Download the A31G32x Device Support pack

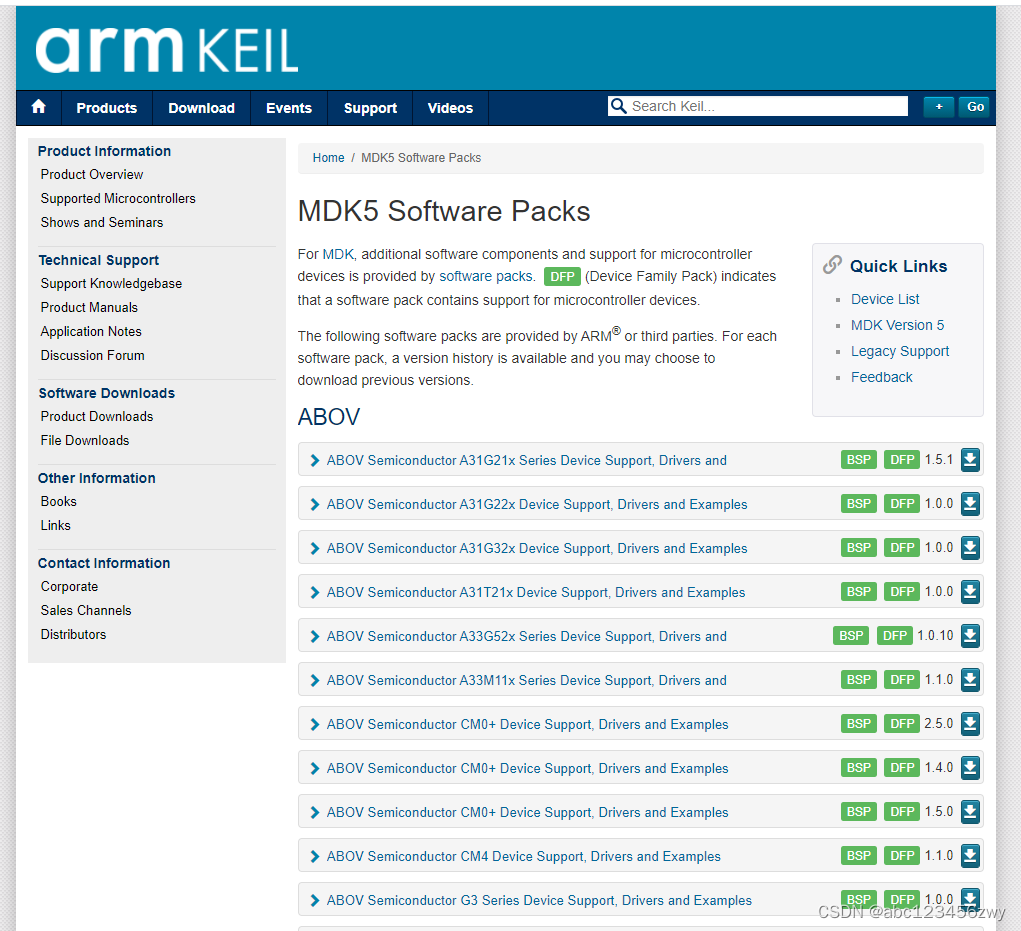970,548
